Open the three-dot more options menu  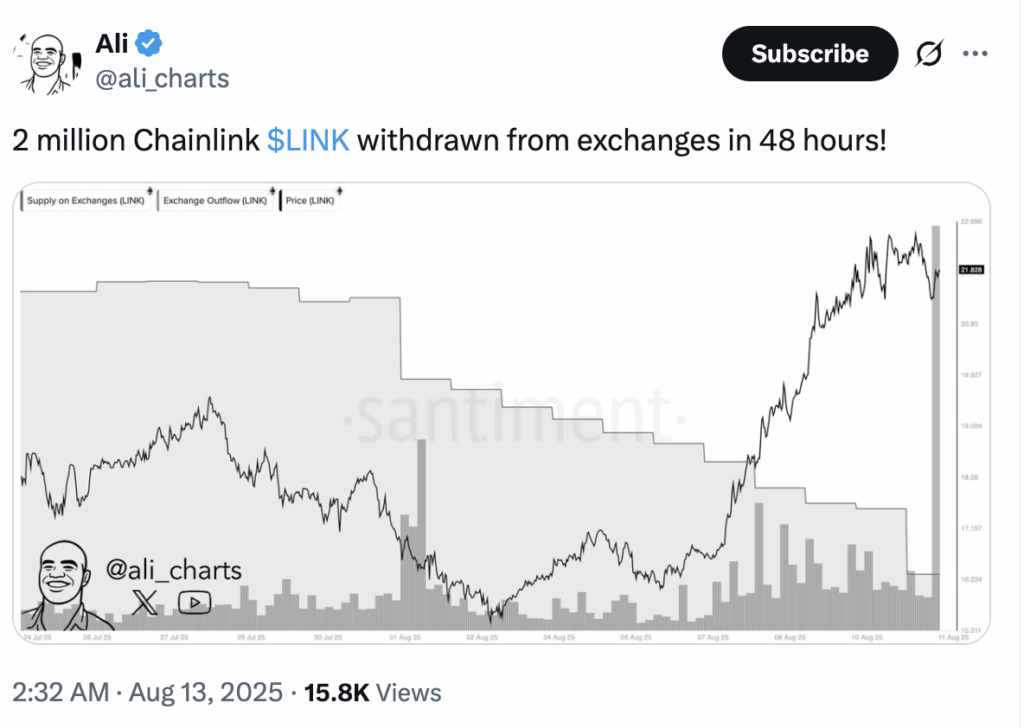[x=975, y=54]
